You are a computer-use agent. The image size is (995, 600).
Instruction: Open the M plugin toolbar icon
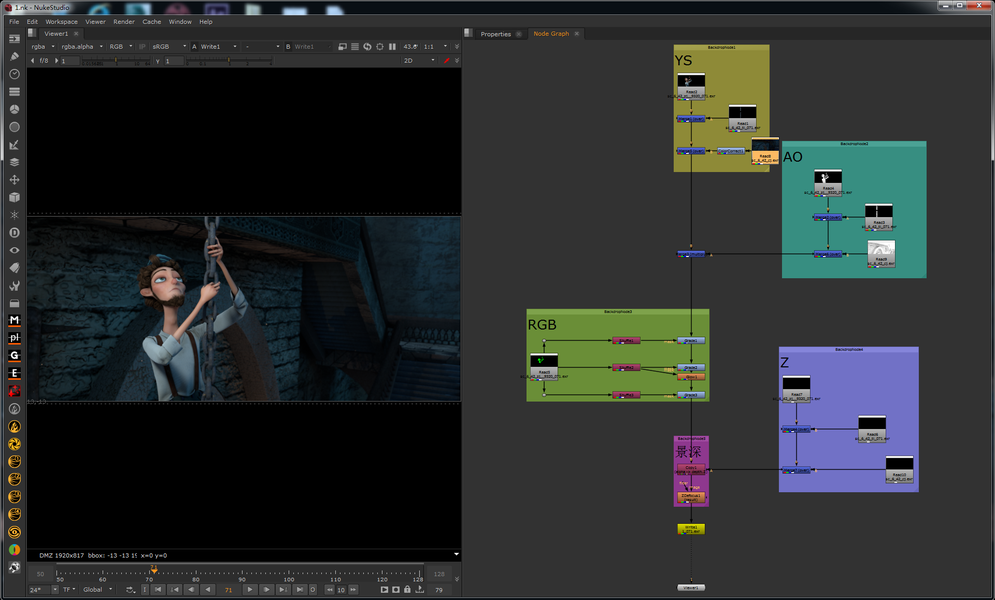tap(14, 320)
